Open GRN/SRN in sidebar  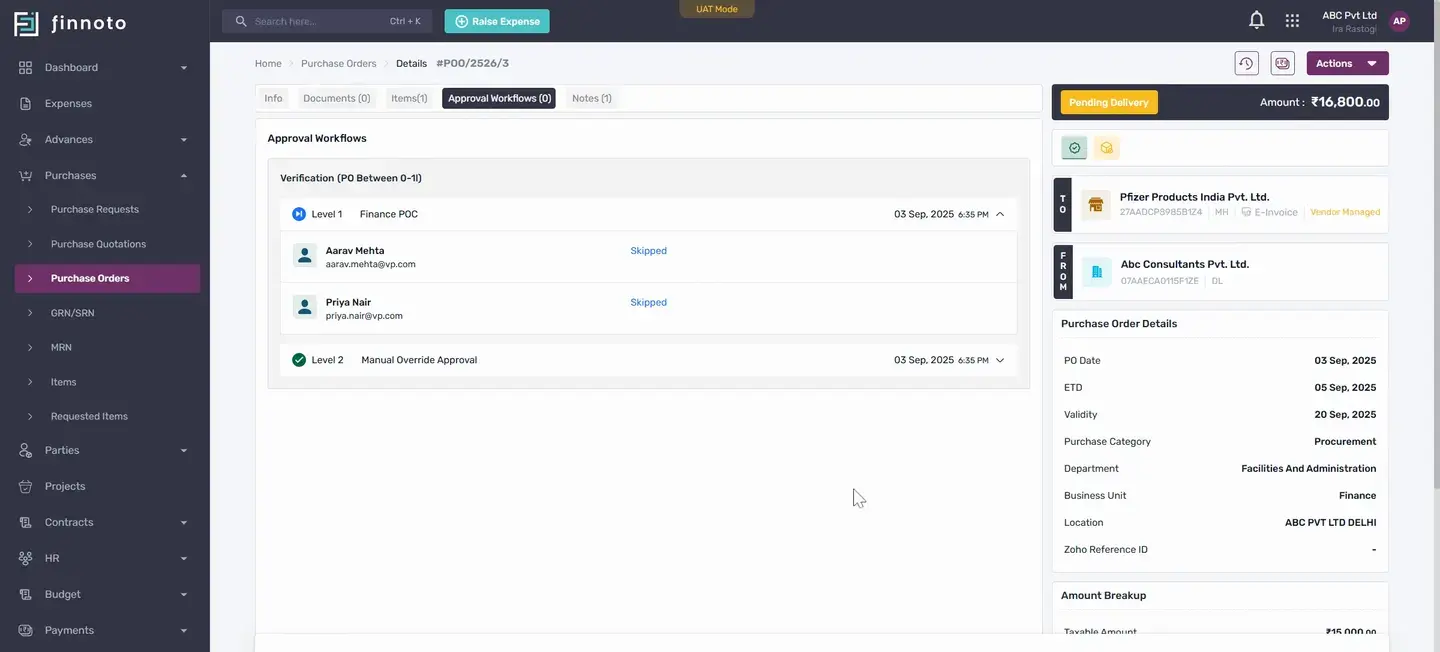(73, 313)
